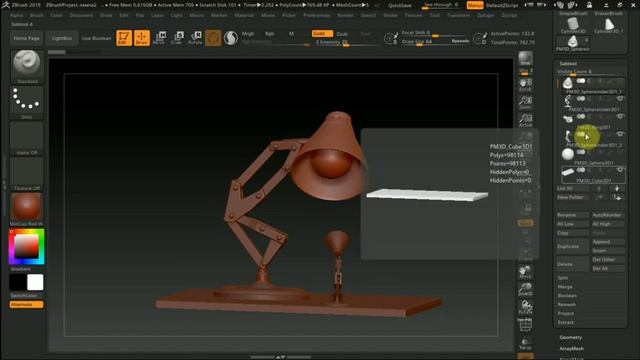640x360 pixels.
Task: Adjust the Z Intensity slider
Action: (345, 42)
